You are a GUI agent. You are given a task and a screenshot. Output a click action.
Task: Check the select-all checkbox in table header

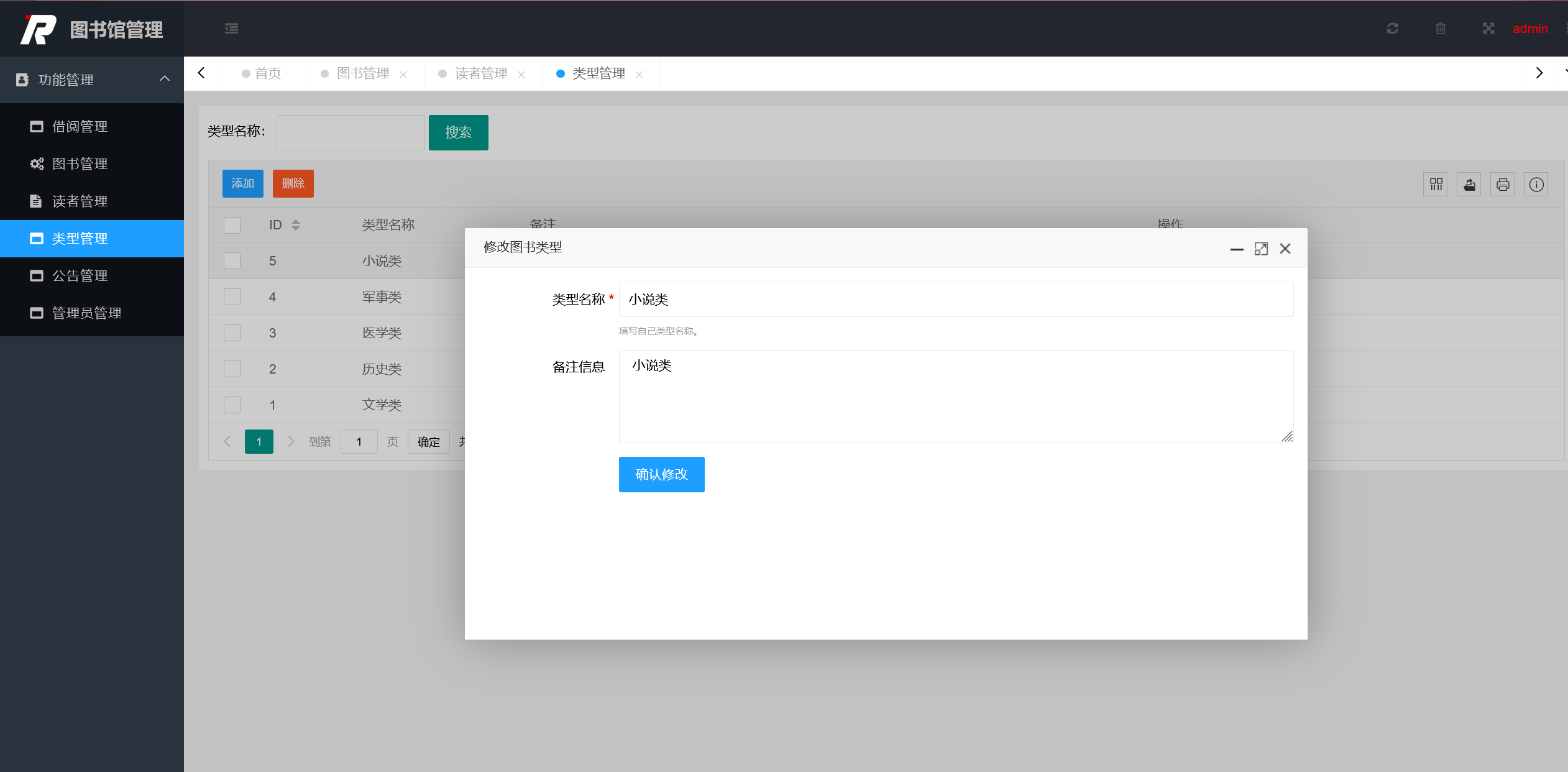pyautogui.click(x=232, y=225)
